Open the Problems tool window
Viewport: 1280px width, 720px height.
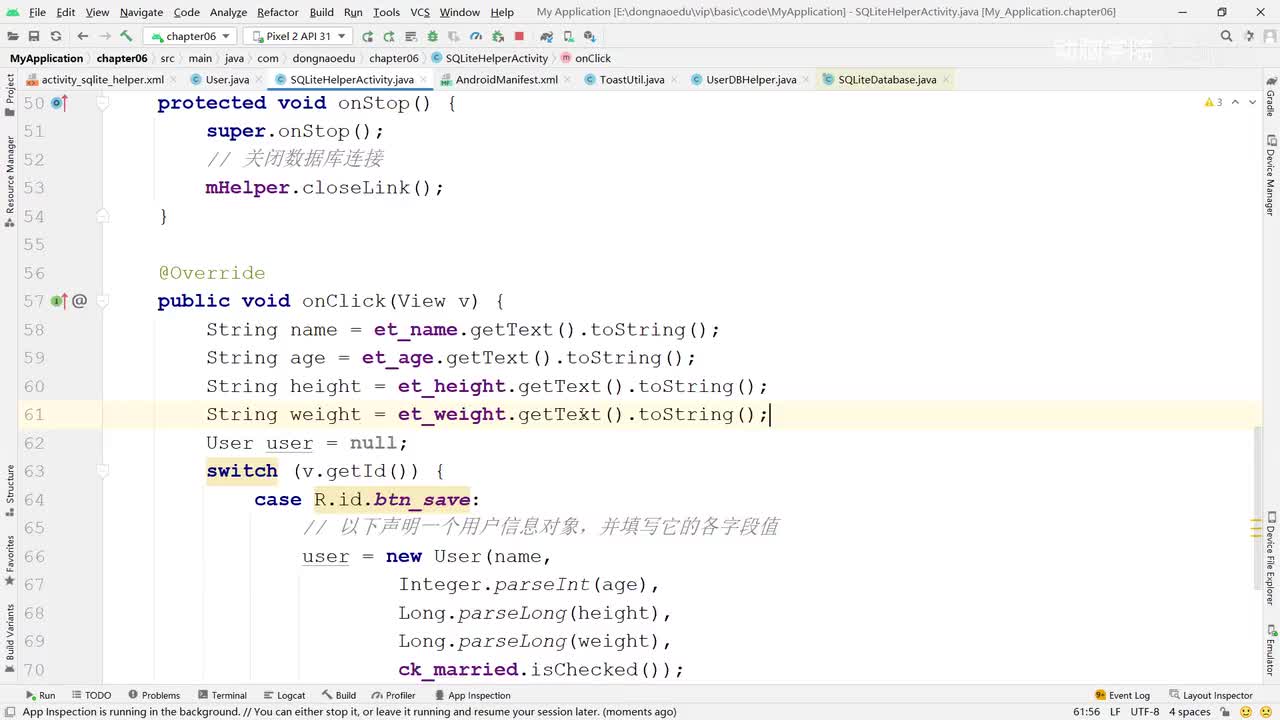(154, 695)
